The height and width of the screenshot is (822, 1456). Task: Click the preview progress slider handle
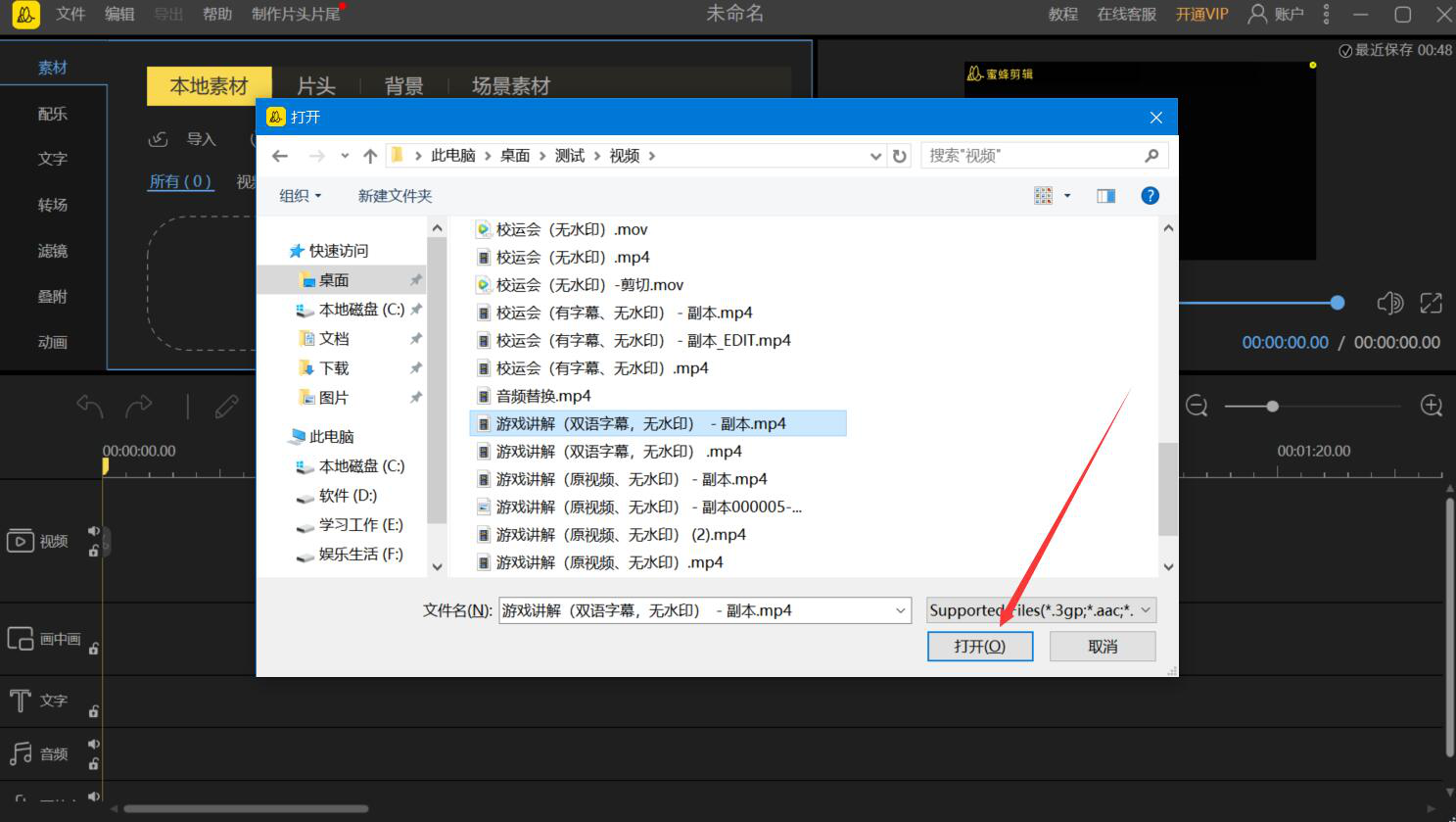click(x=1338, y=303)
